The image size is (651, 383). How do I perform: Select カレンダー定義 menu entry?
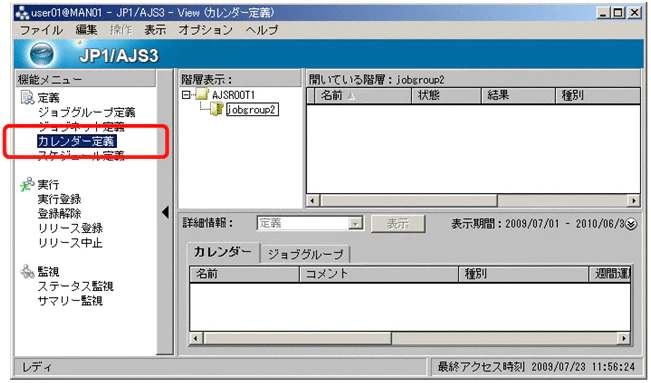point(76,141)
